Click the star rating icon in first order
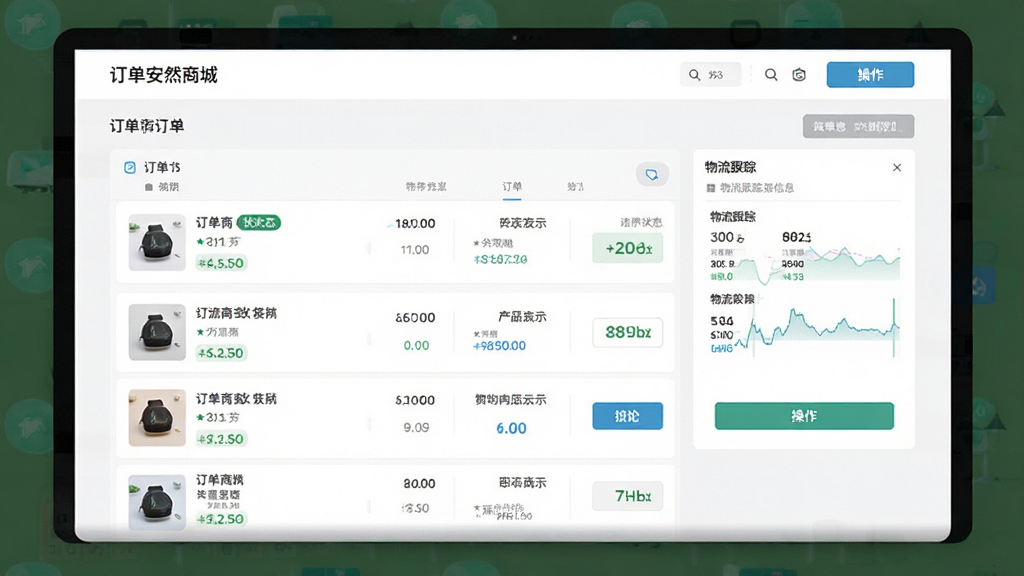This screenshot has width=1024, height=576. (200, 242)
